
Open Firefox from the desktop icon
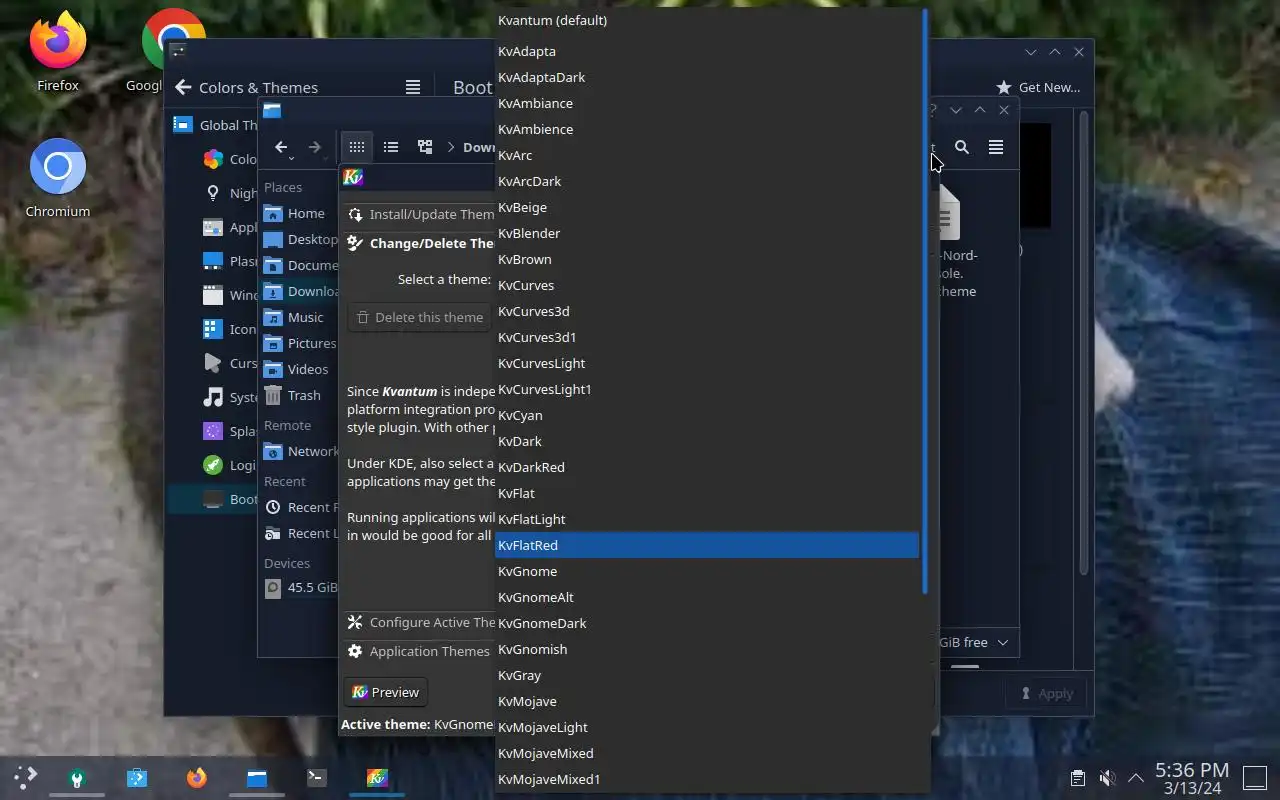pyautogui.click(x=58, y=52)
